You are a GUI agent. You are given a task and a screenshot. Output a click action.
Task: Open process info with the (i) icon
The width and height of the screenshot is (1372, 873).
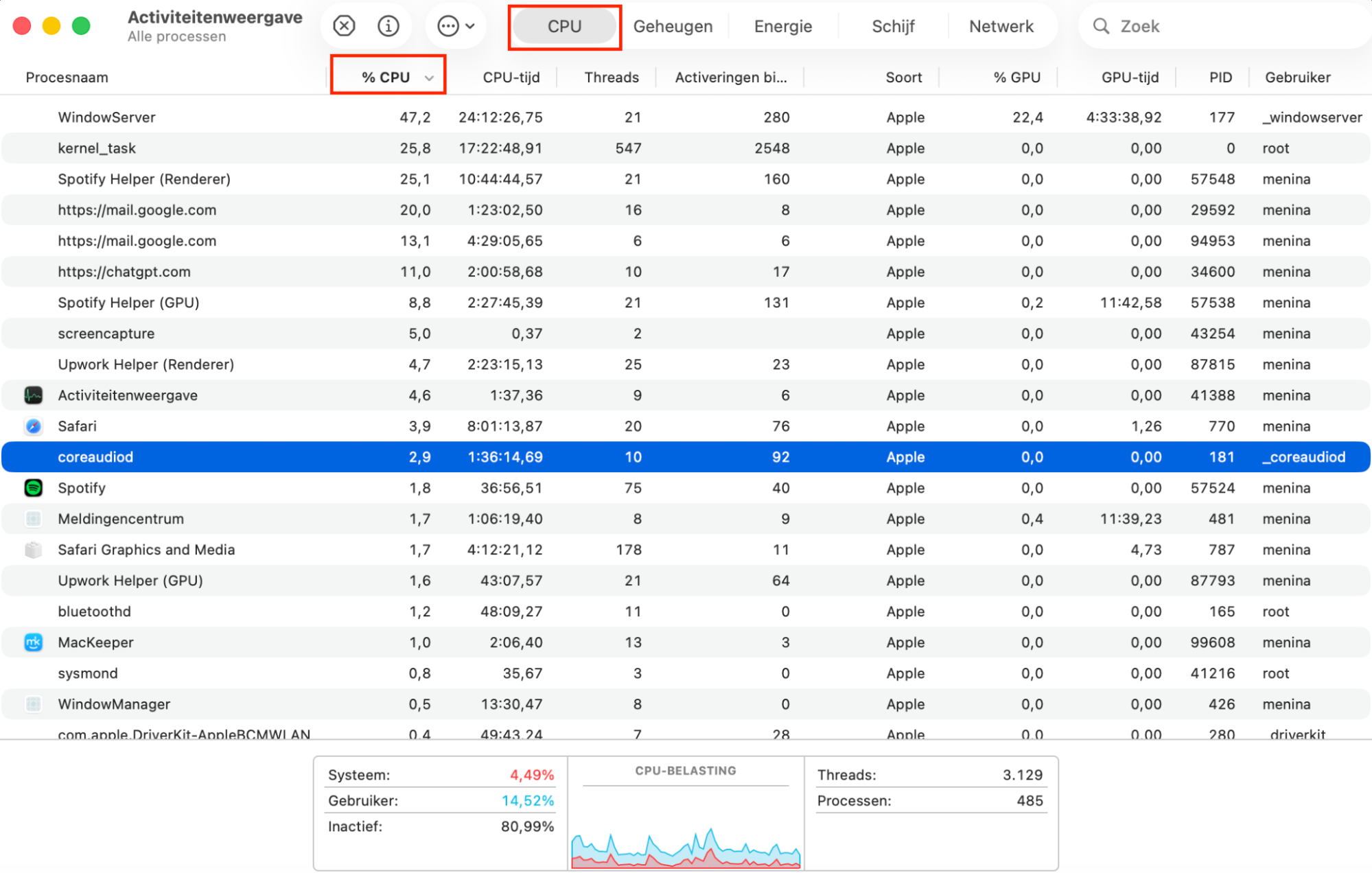pos(388,25)
